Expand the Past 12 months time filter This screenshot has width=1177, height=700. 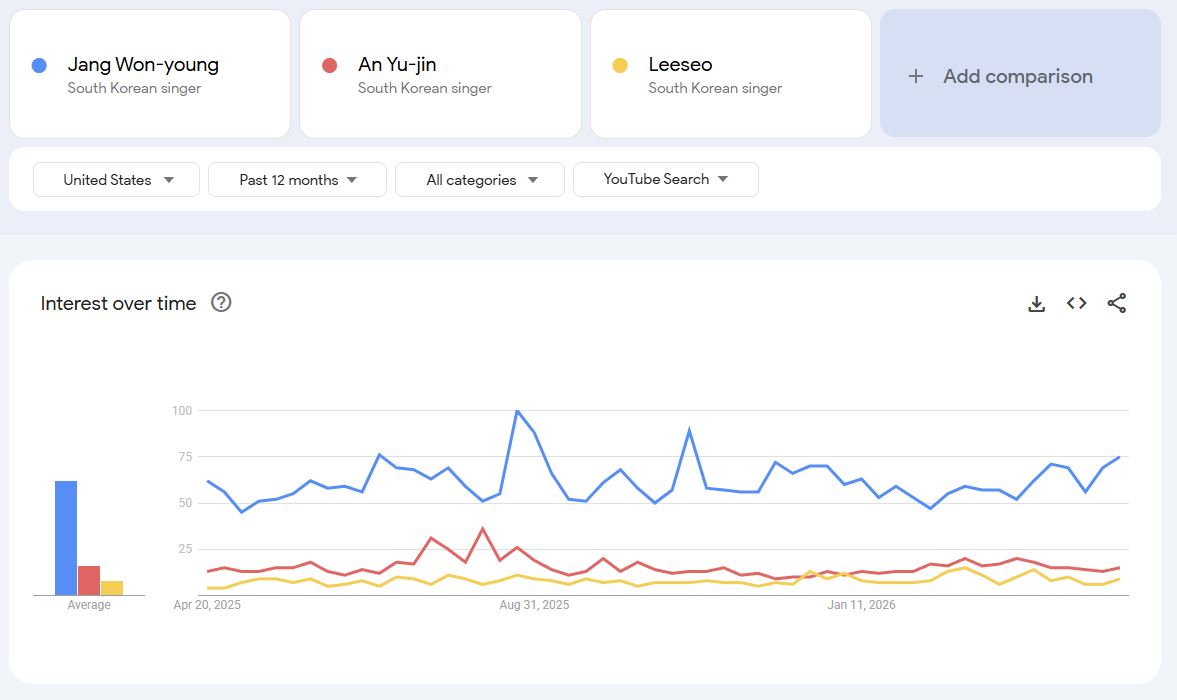pyautogui.click(x=297, y=180)
